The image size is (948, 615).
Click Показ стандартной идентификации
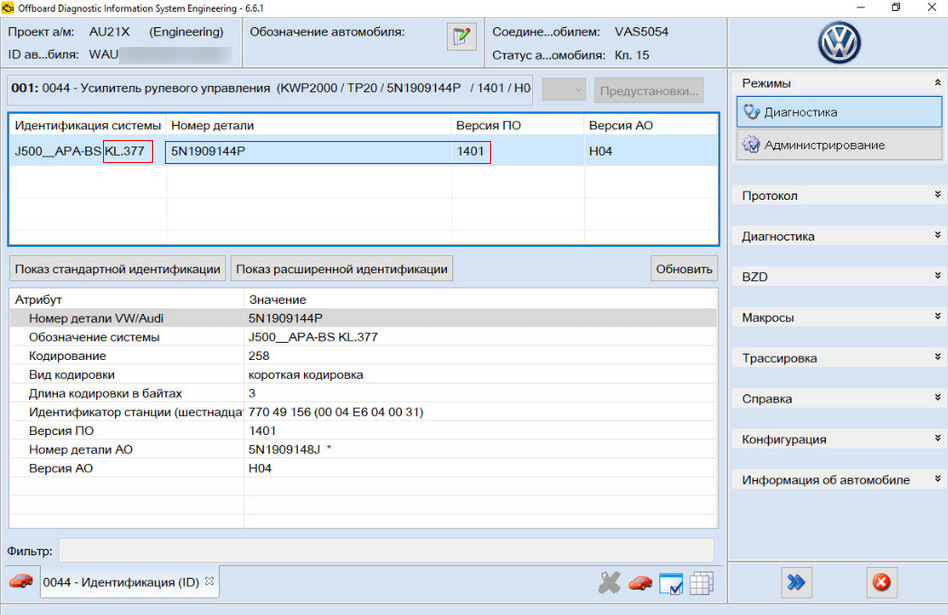coord(117,269)
